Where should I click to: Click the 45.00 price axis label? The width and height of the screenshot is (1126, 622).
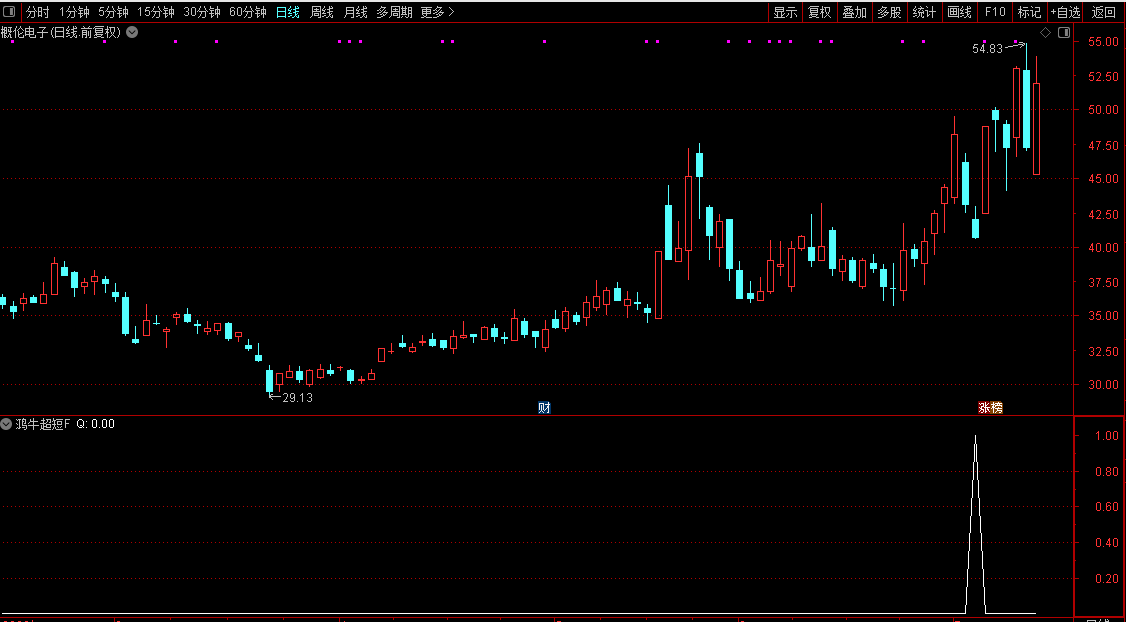pyautogui.click(x=1102, y=178)
